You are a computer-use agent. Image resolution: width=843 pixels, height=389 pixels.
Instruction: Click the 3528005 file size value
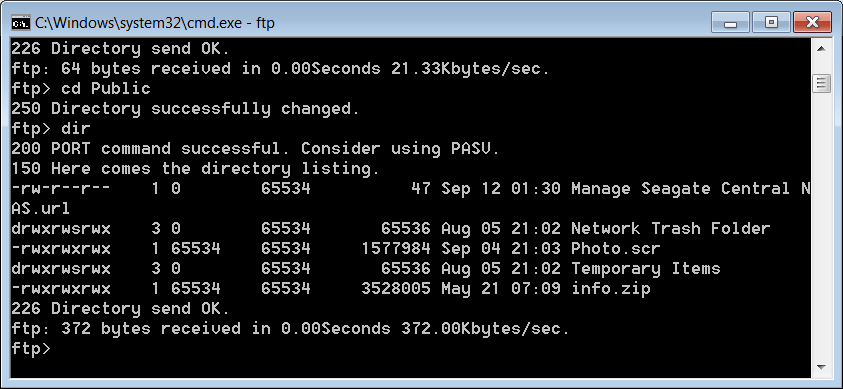[396, 289]
